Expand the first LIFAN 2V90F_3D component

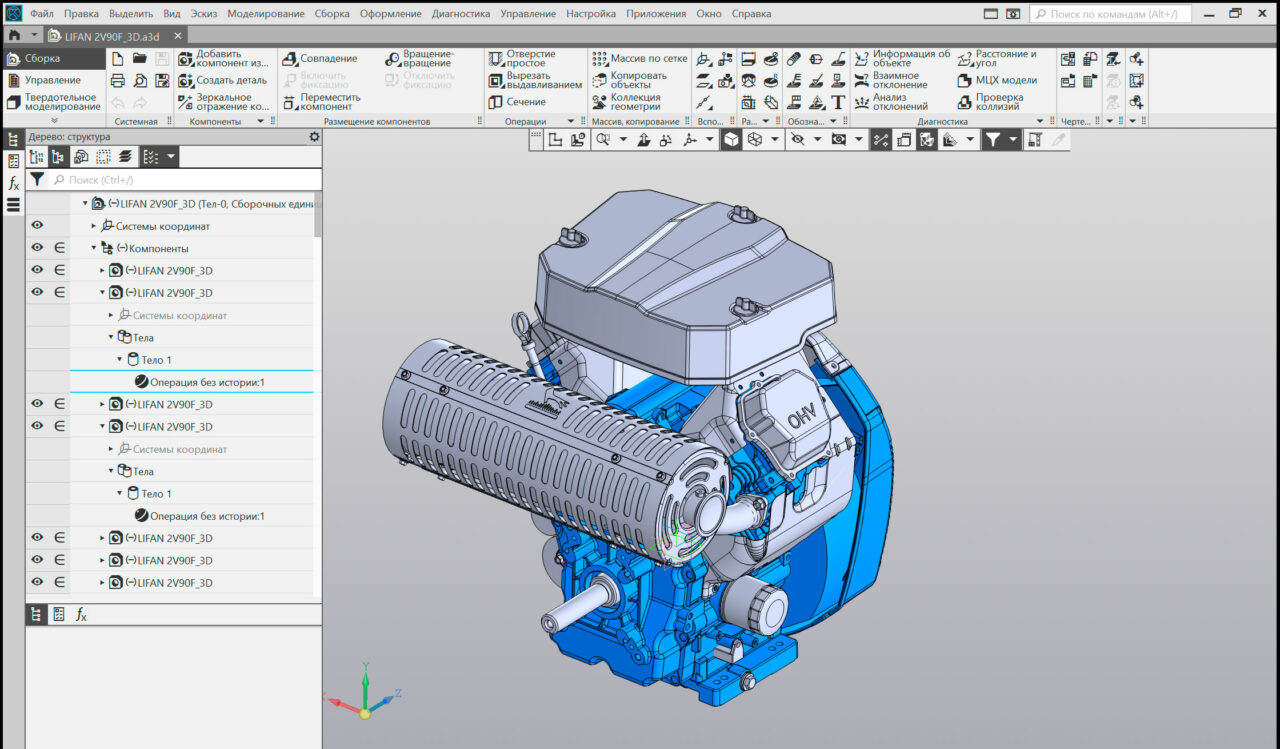point(102,271)
